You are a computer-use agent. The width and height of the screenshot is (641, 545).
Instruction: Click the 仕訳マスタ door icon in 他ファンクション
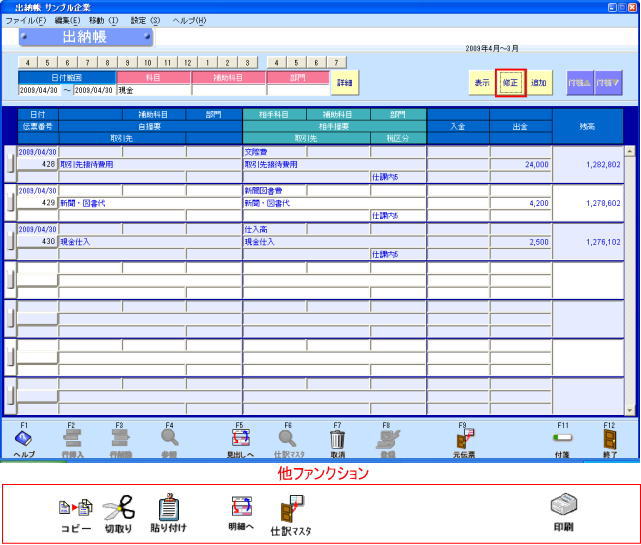pos(292,509)
